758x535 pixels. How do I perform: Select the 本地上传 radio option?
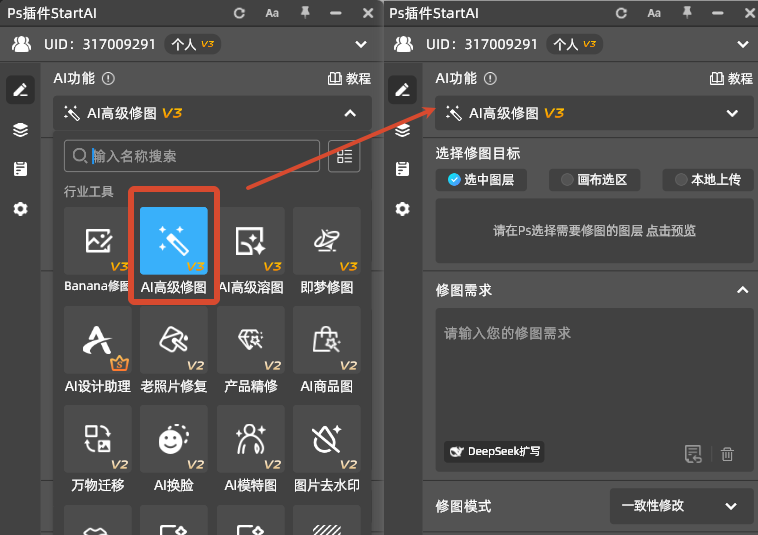(708, 180)
